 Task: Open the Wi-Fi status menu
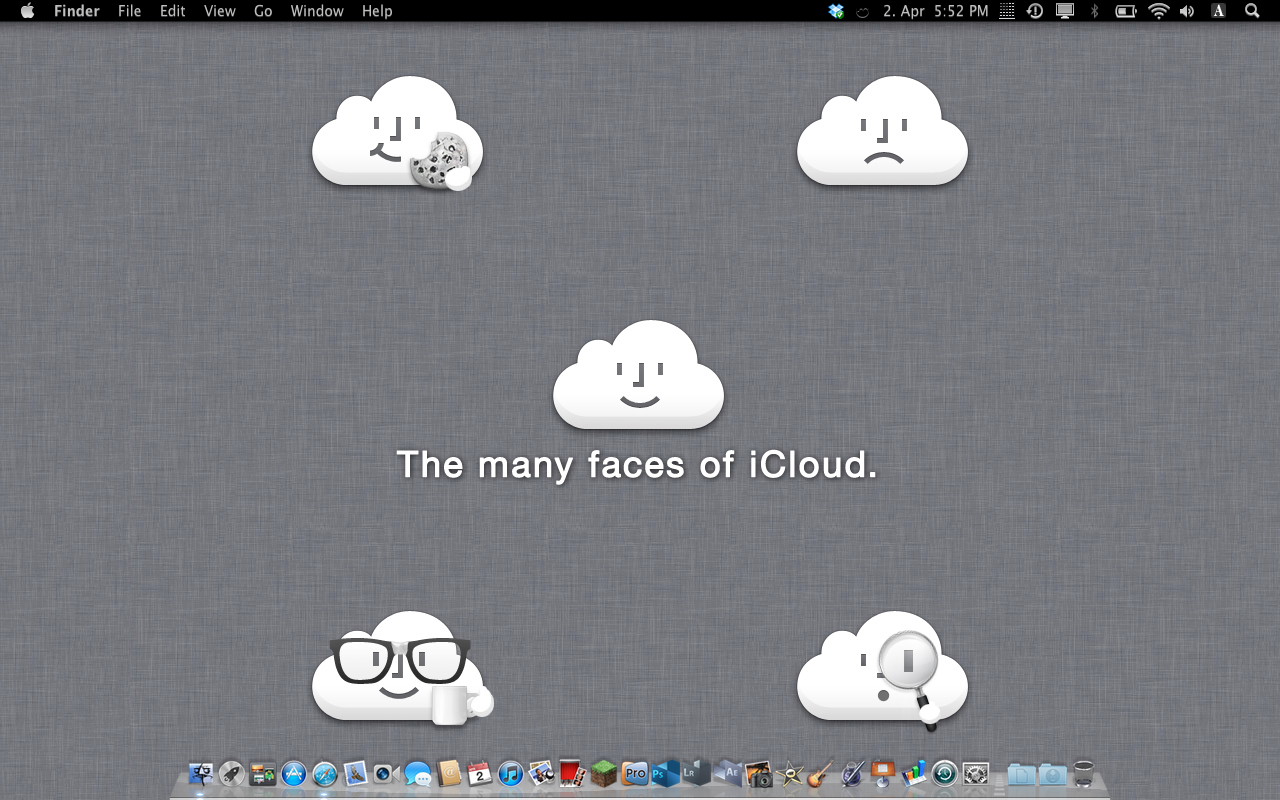1158,11
